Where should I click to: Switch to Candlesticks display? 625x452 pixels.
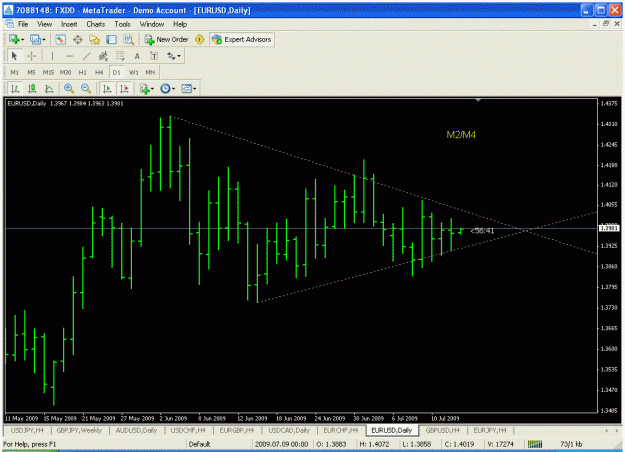[32, 88]
